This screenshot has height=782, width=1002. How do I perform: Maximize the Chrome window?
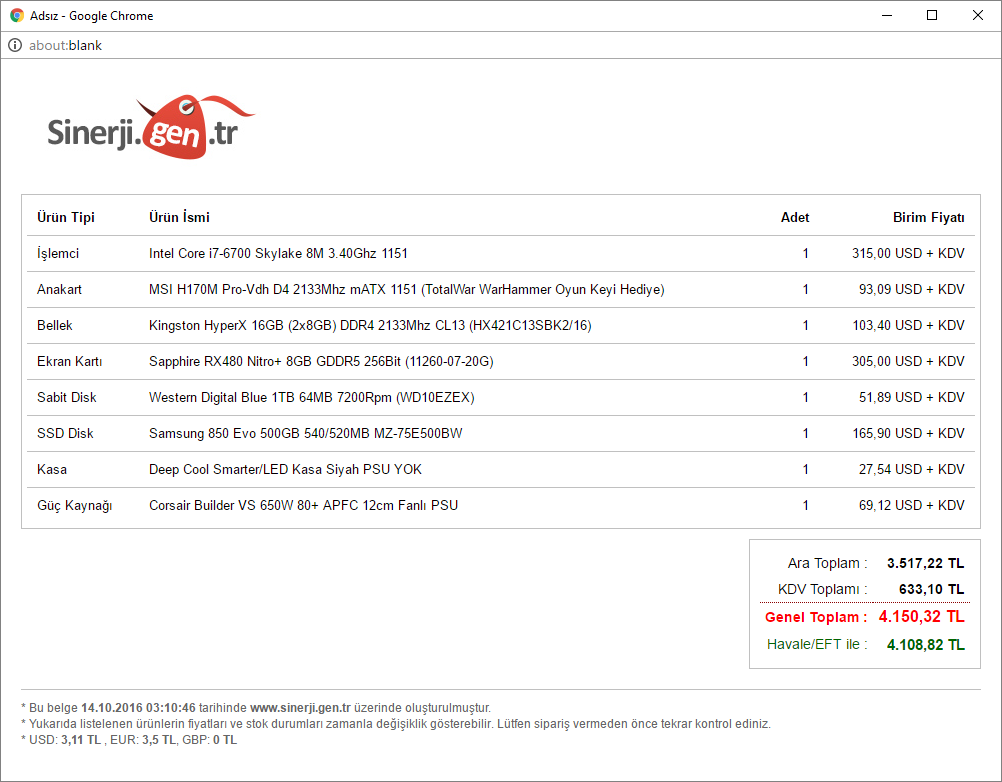click(x=932, y=15)
